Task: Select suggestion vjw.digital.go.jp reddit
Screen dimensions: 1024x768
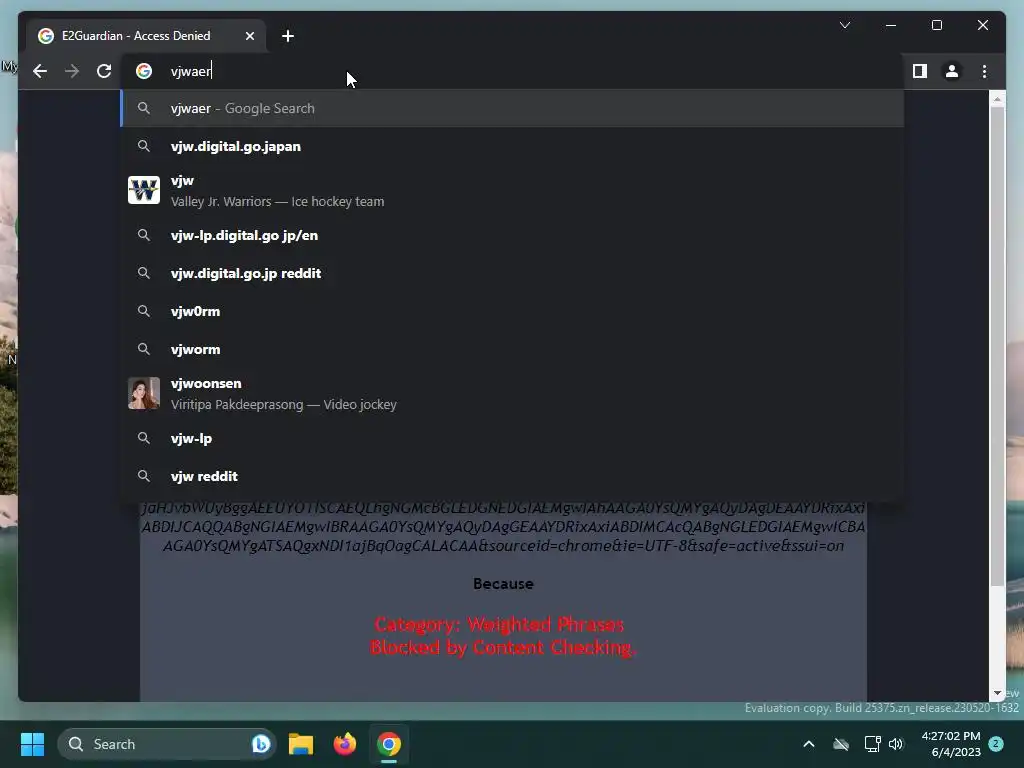Action: pyautogui.click(x=512, y=273)
